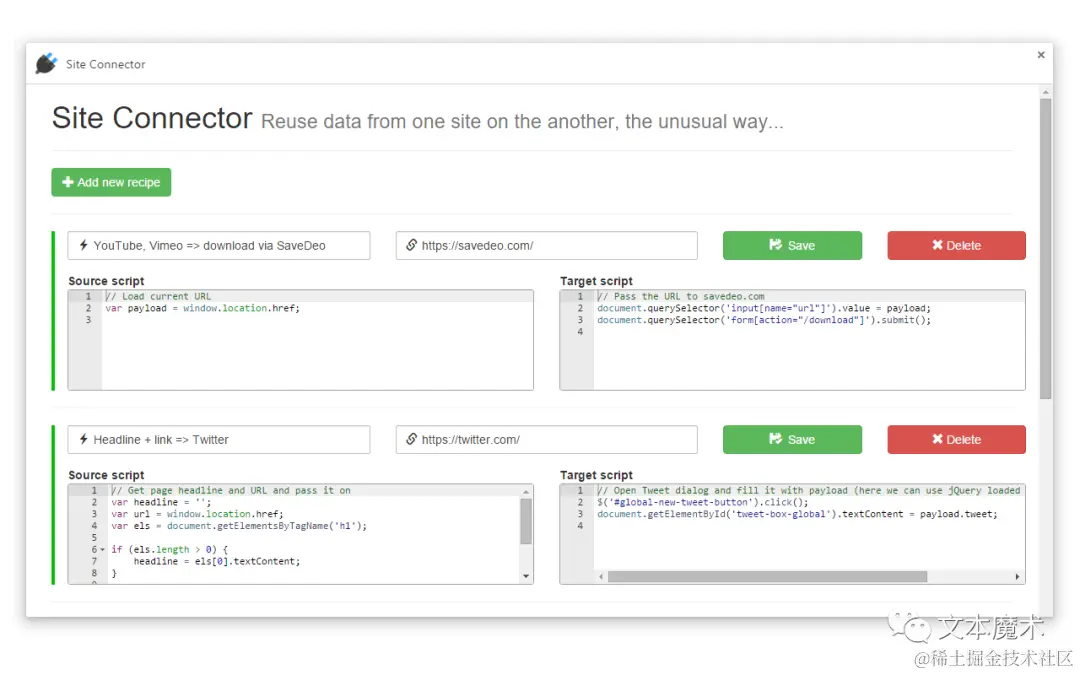Click the Site Connector plug logo icon

click(46, 63)
